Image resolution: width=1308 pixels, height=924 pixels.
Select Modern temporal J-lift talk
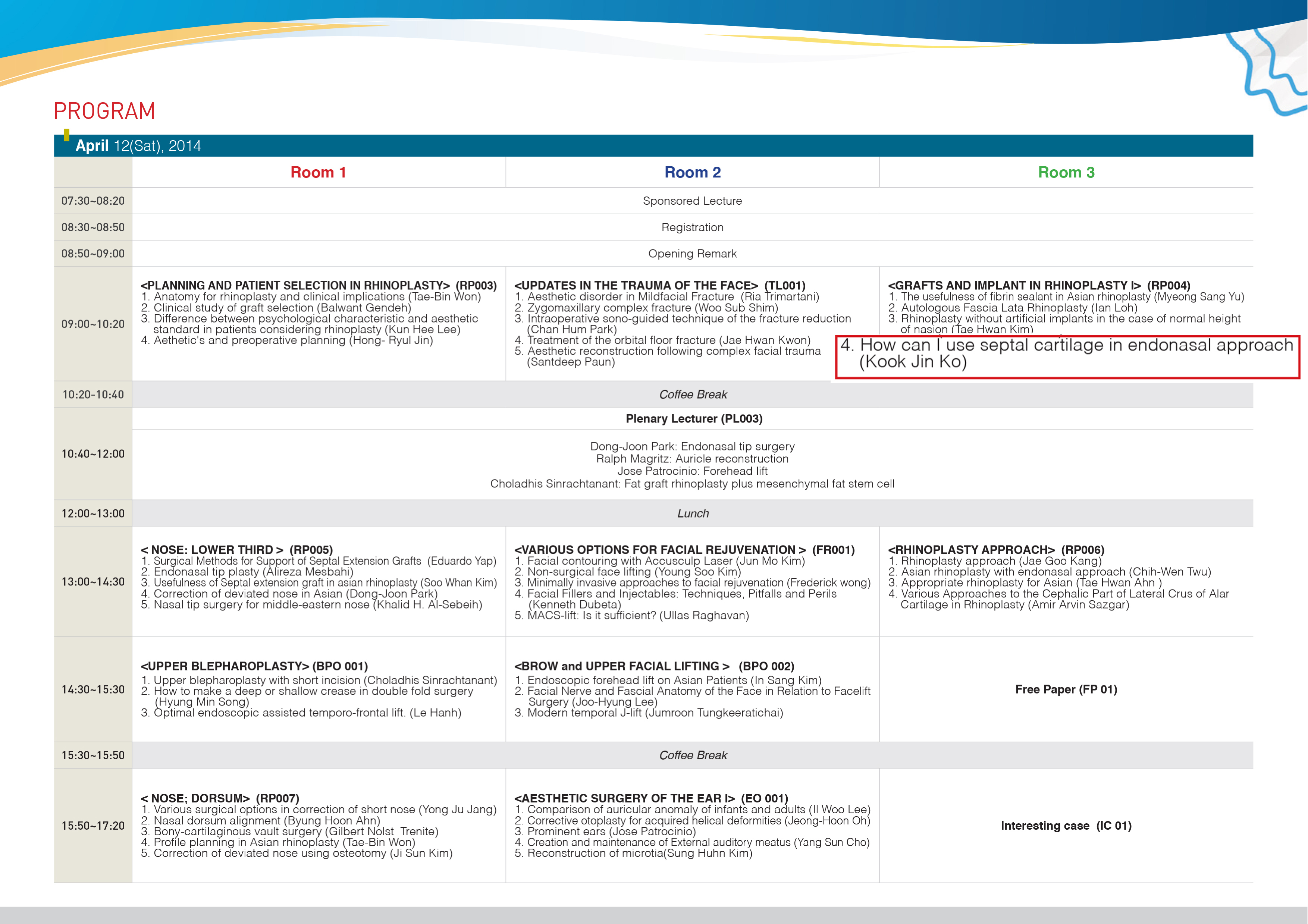point(648,713)
